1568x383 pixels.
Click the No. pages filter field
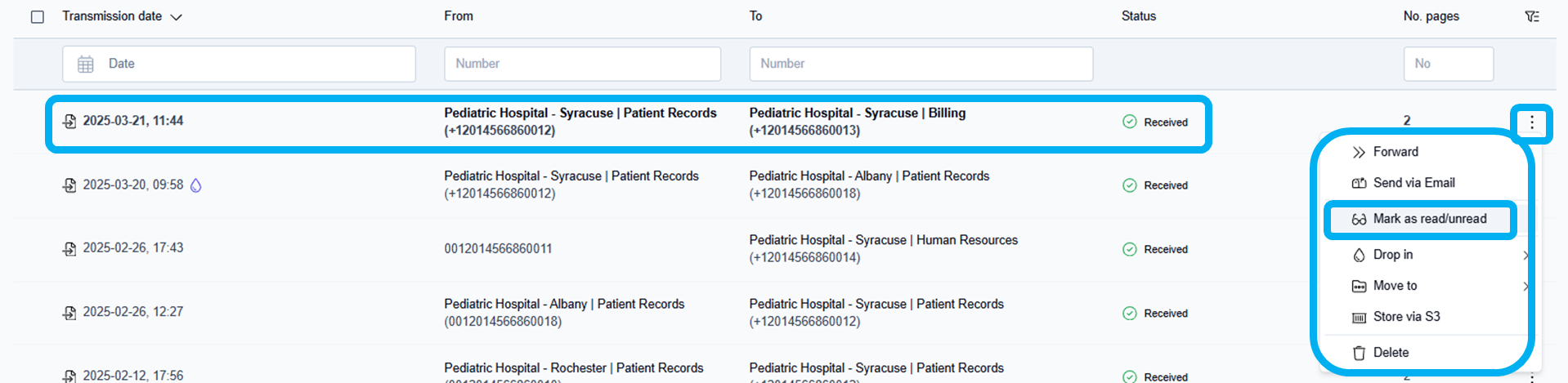coord(1448,64)
